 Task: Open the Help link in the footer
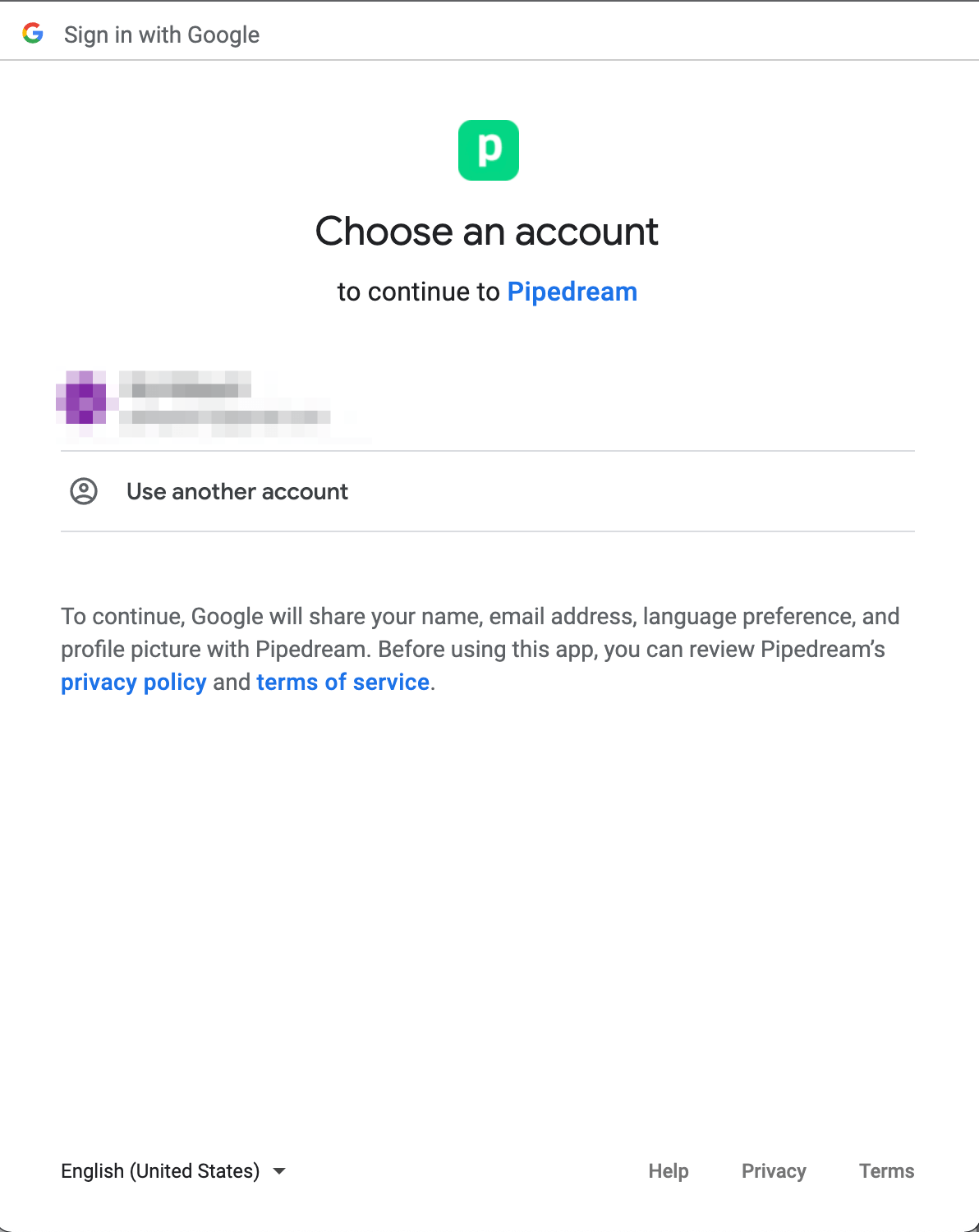(668, 1170)
